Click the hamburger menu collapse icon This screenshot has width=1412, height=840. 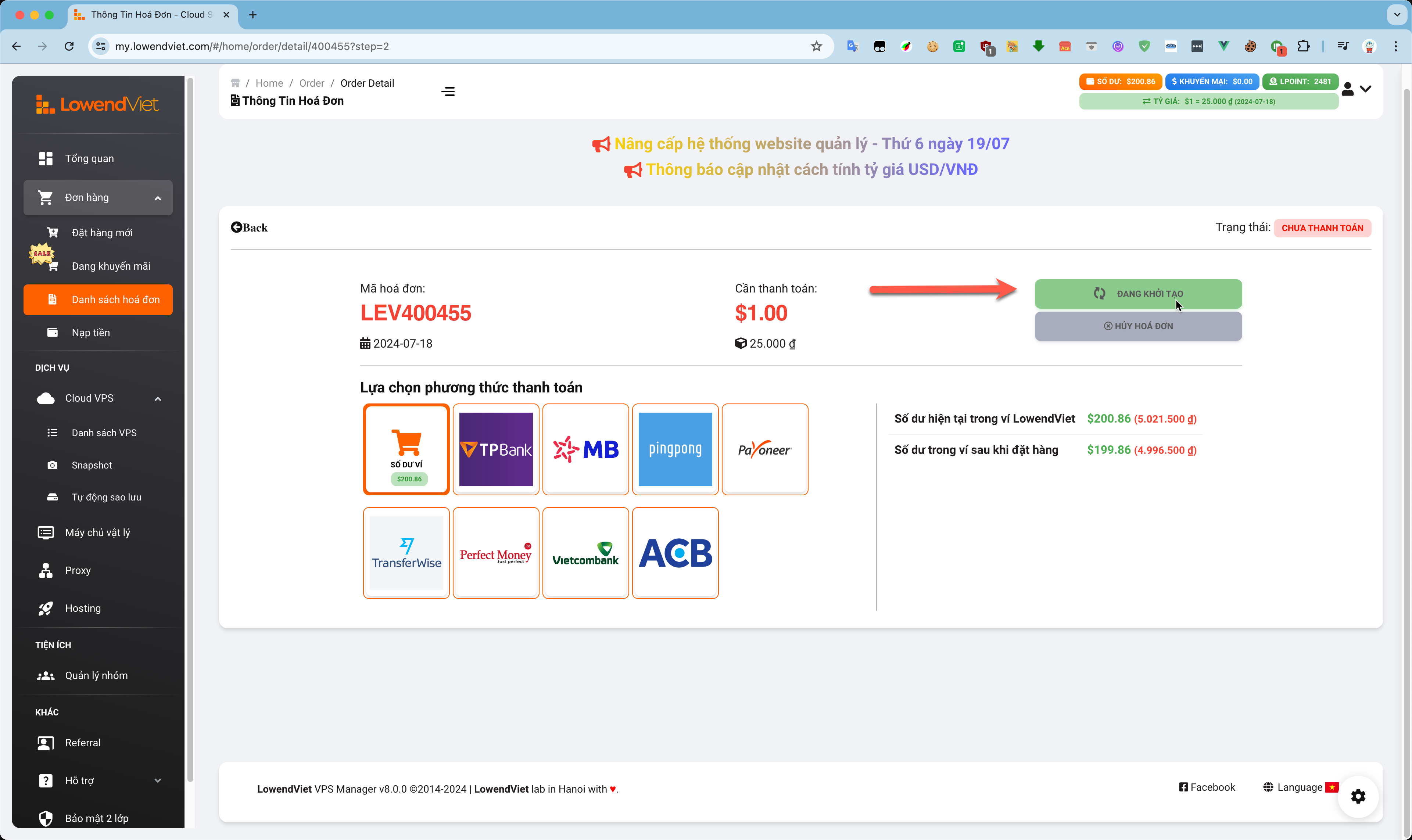(448, 92)
